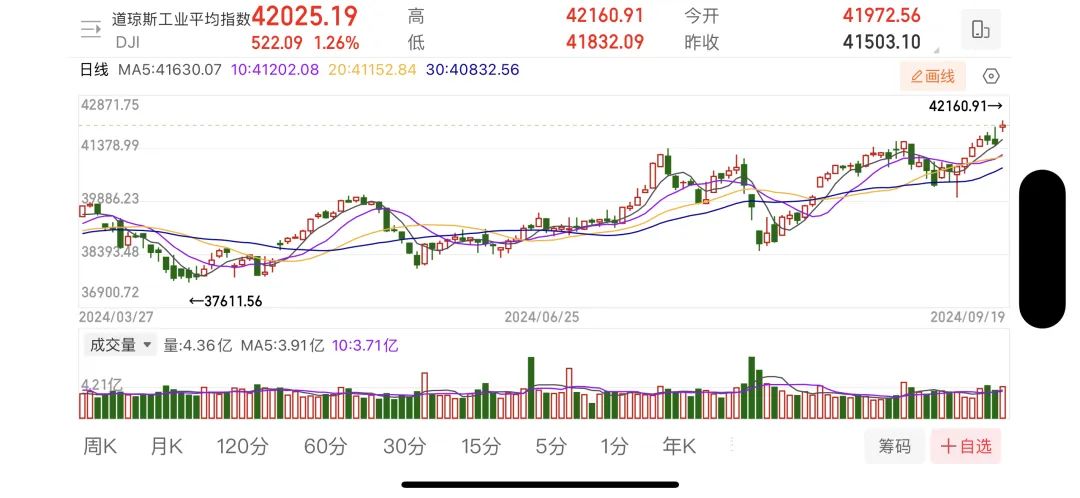The image size is (1080, 498).
Task: Tap the day high value 42160.91 in header
Action: click(x=605, y=15)
